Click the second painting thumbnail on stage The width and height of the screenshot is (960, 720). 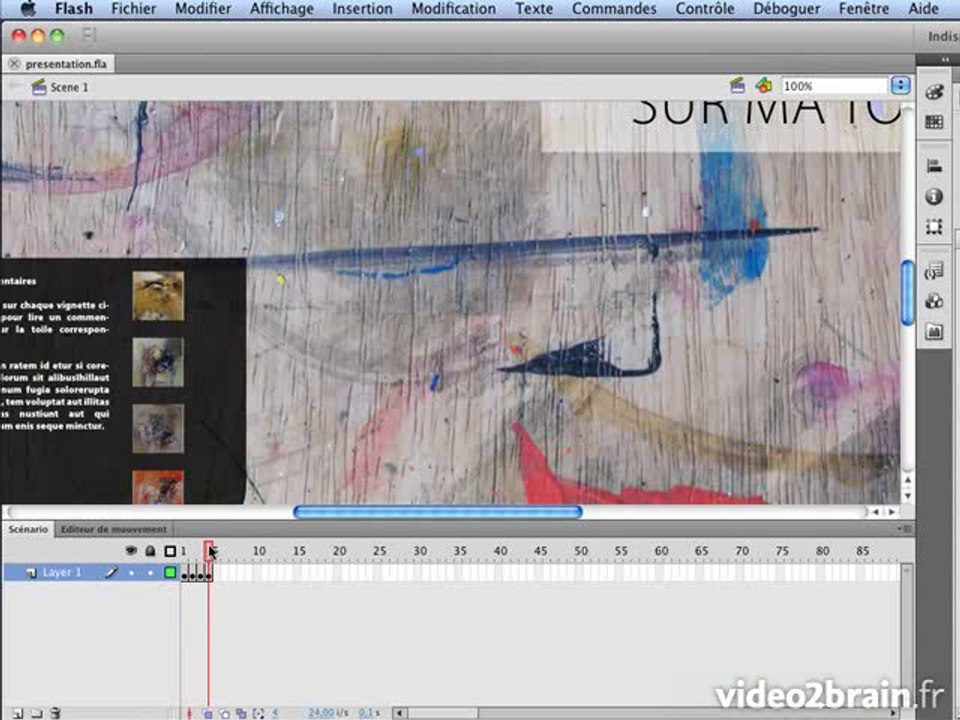tap(158, 362)
